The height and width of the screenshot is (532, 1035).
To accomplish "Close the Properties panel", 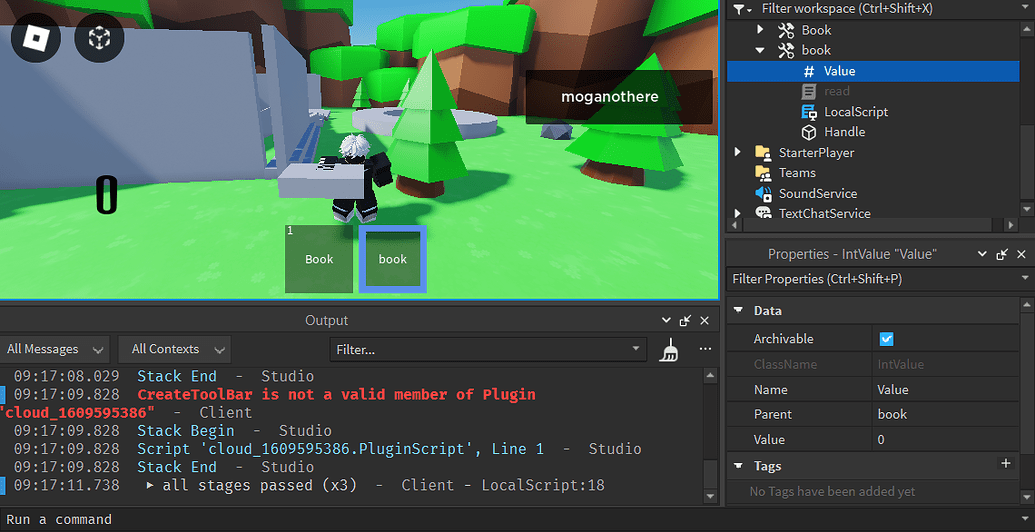I will coord(1021,254).
